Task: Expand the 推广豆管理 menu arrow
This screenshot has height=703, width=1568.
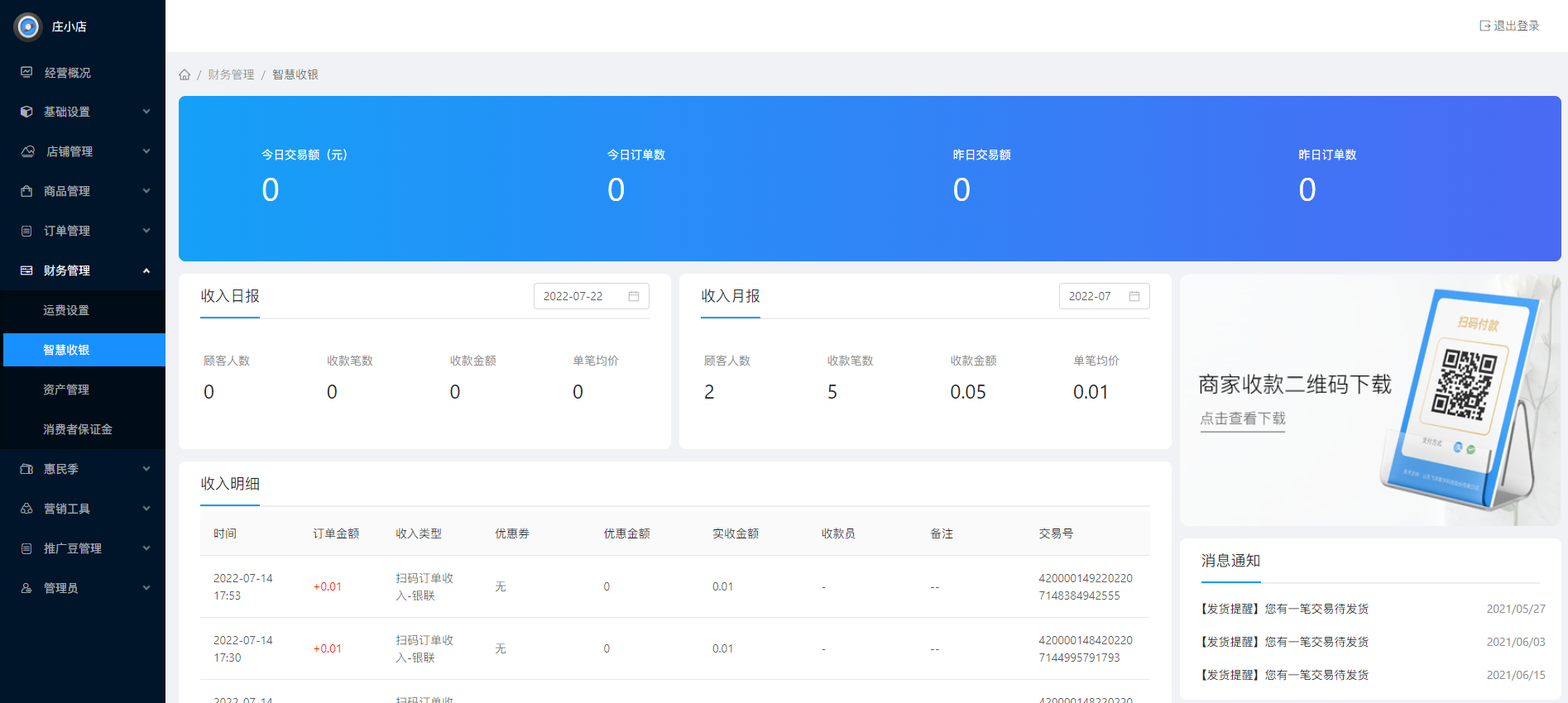Action: click(x=146, y=548)
